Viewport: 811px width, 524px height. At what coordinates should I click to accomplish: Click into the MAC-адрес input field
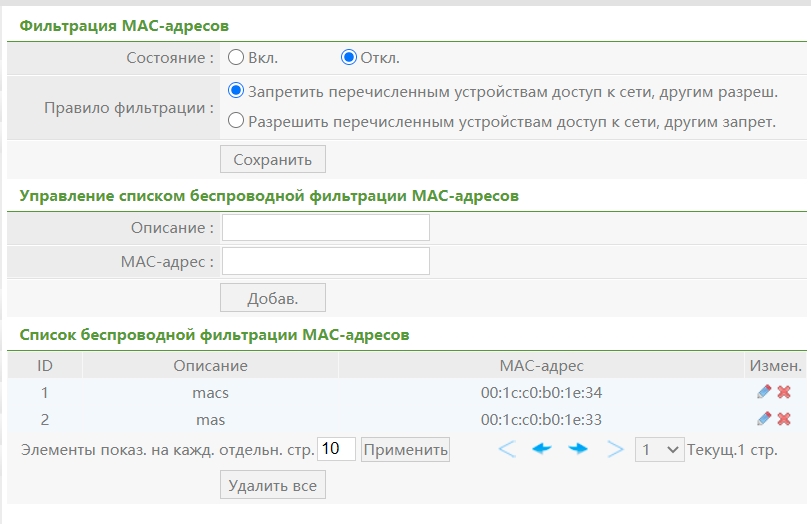[326, 262]
